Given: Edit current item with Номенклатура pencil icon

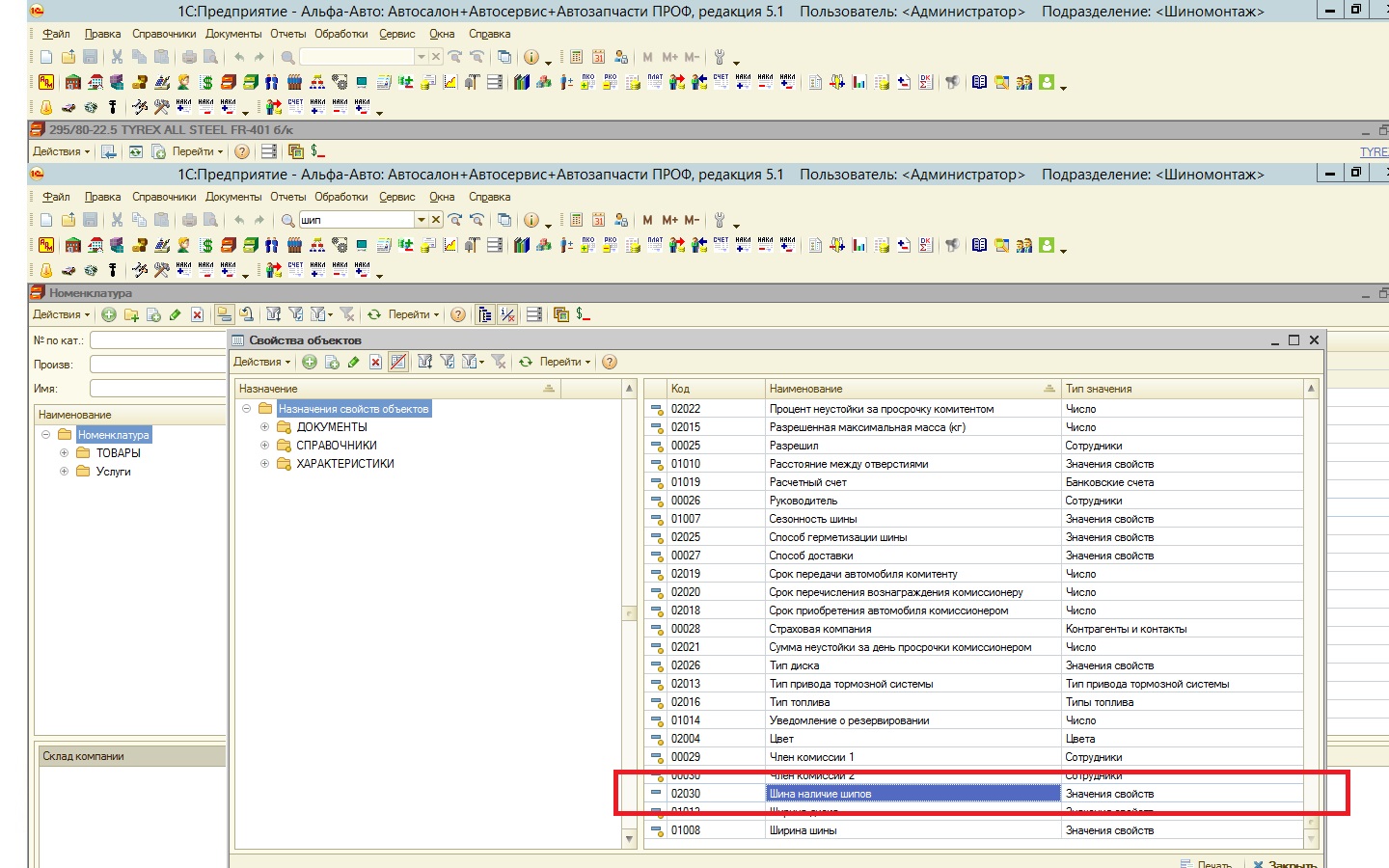Looking at the screenshot, I should [176, 314].
